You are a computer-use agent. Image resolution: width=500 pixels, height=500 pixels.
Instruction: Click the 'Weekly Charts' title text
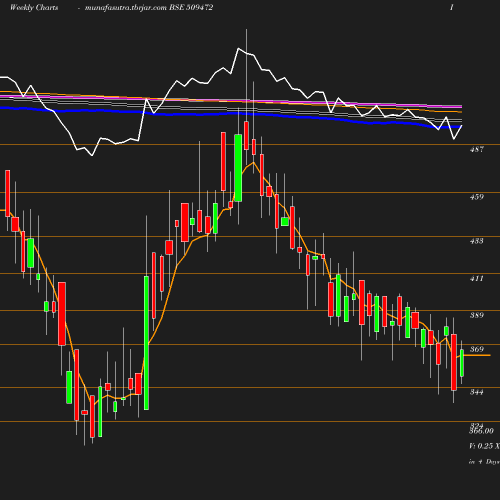pos(34,8)
